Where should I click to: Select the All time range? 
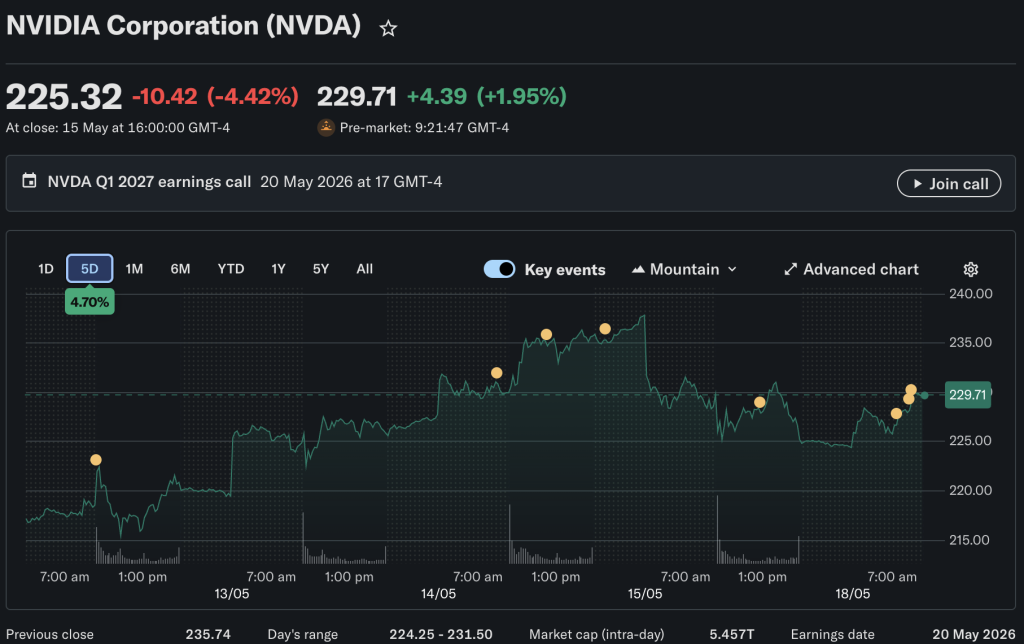point(364,268)
